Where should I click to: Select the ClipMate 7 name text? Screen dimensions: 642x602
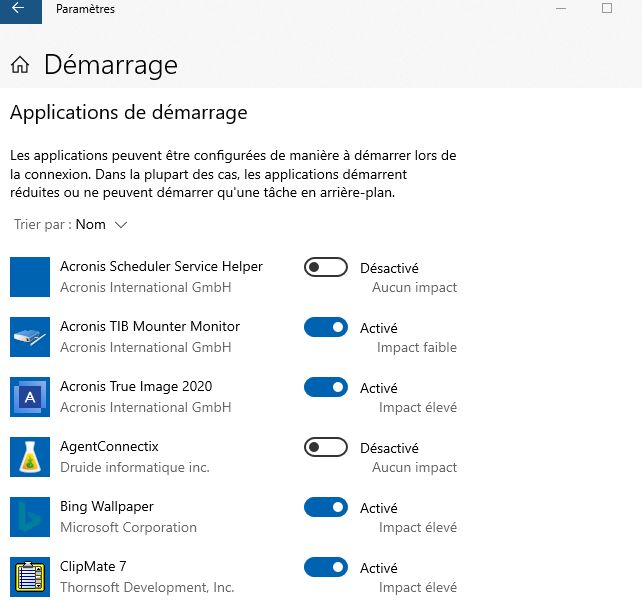click(x=93, y=566)
